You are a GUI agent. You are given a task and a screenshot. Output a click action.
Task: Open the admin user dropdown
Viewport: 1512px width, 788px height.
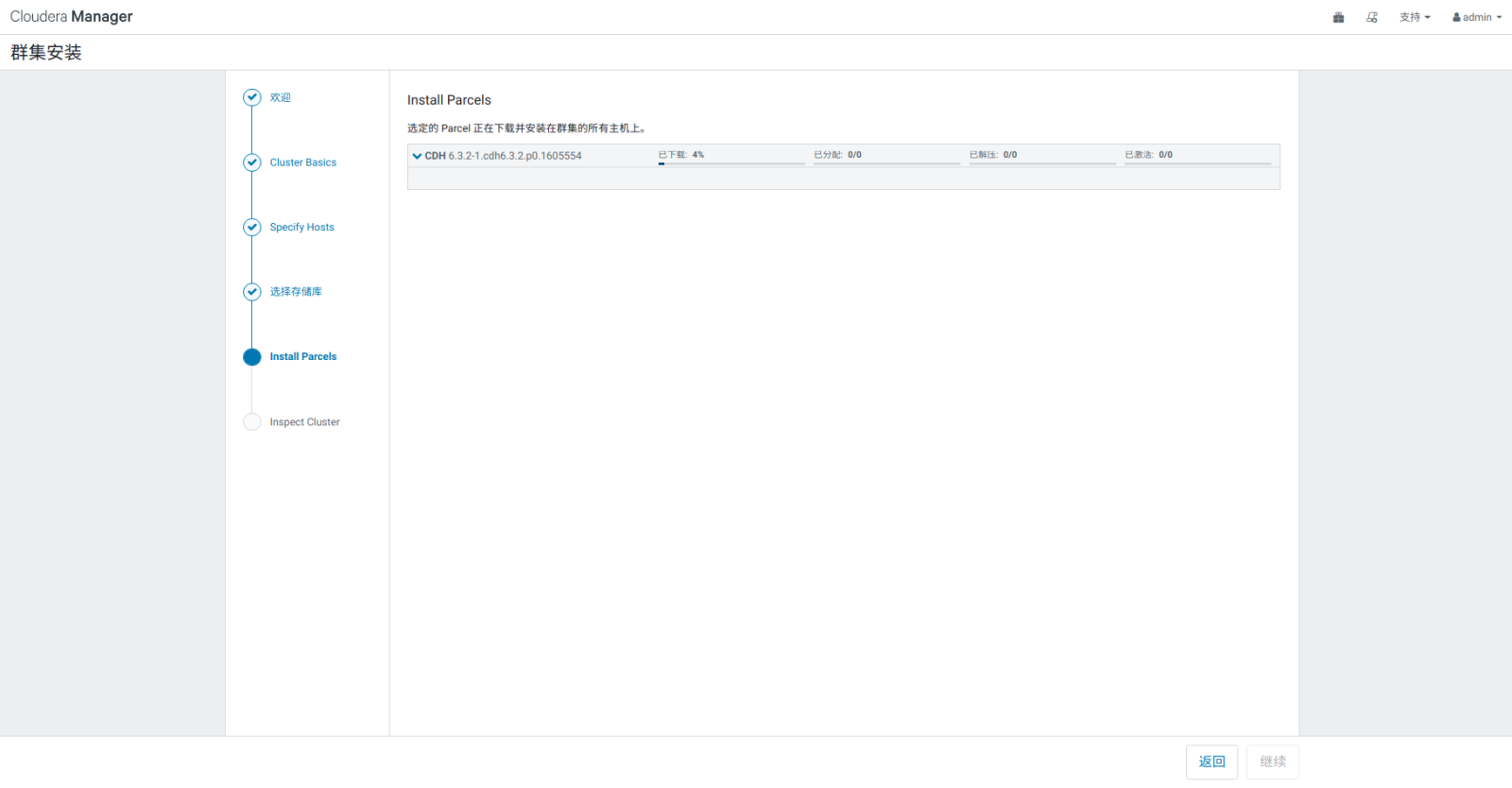point(1476,17)
